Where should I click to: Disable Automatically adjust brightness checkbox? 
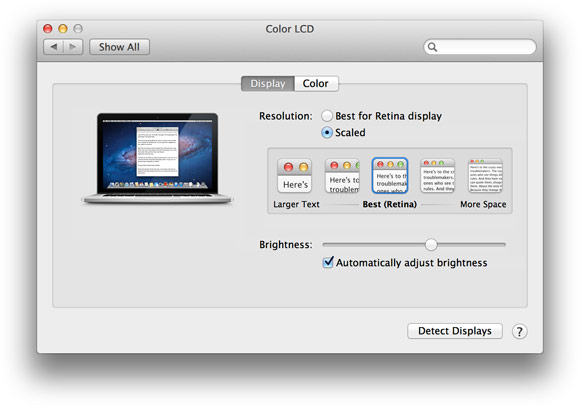coord(328,262)
